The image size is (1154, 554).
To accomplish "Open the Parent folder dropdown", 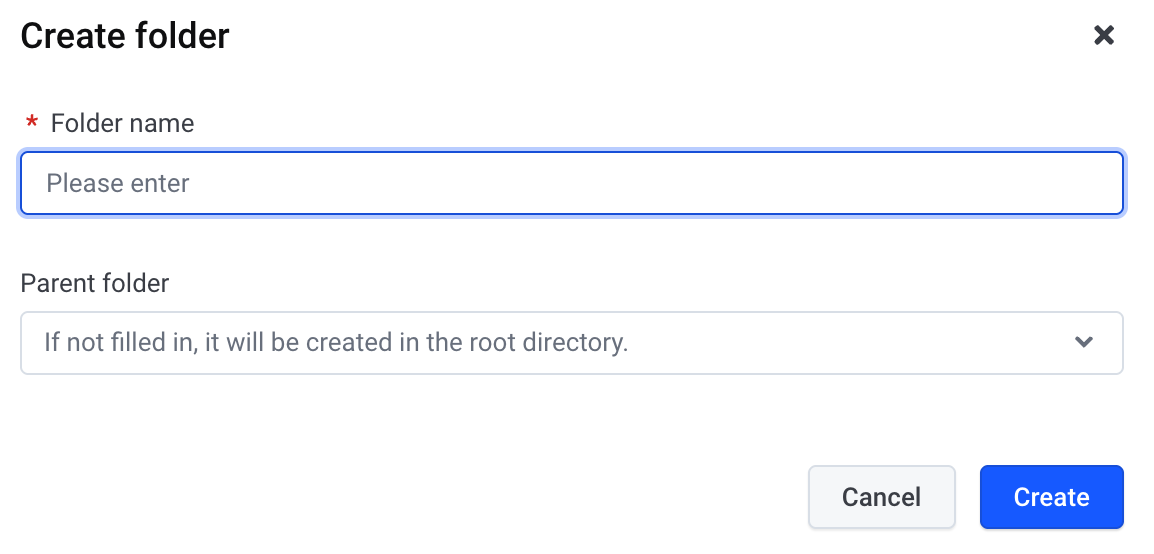I will tap(572, 343).
